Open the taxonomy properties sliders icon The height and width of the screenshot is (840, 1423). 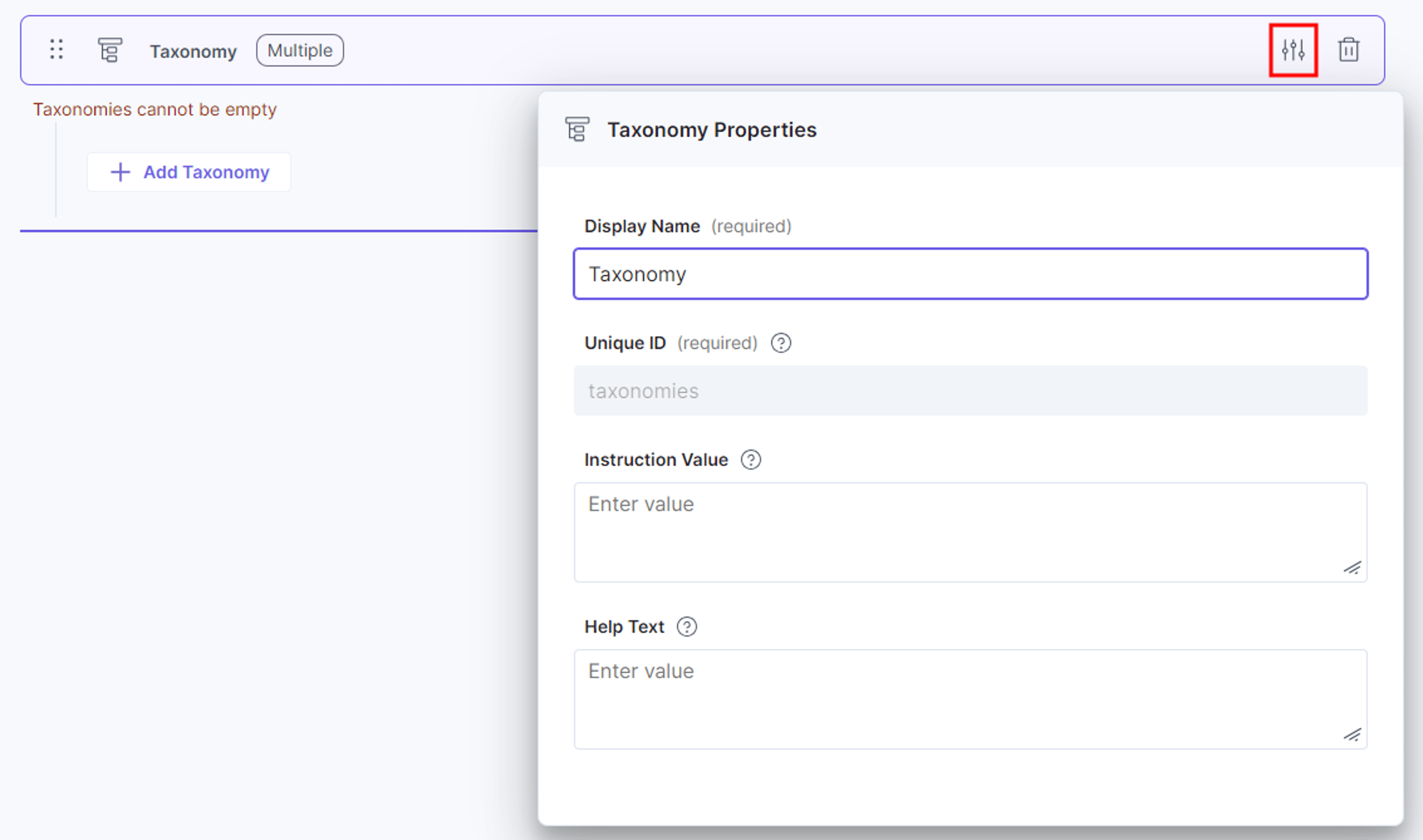[1293, 50]
